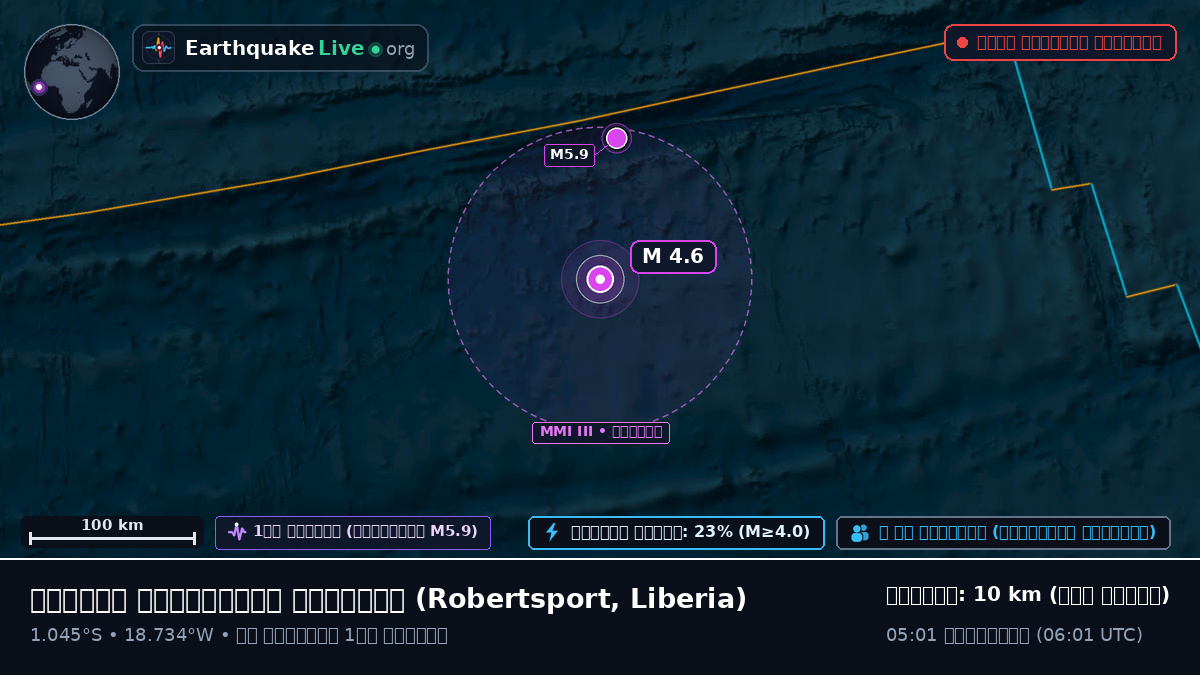1200x675 pixels.
Task: Click the green dot in site logo
Action: (x=375, y=49)
